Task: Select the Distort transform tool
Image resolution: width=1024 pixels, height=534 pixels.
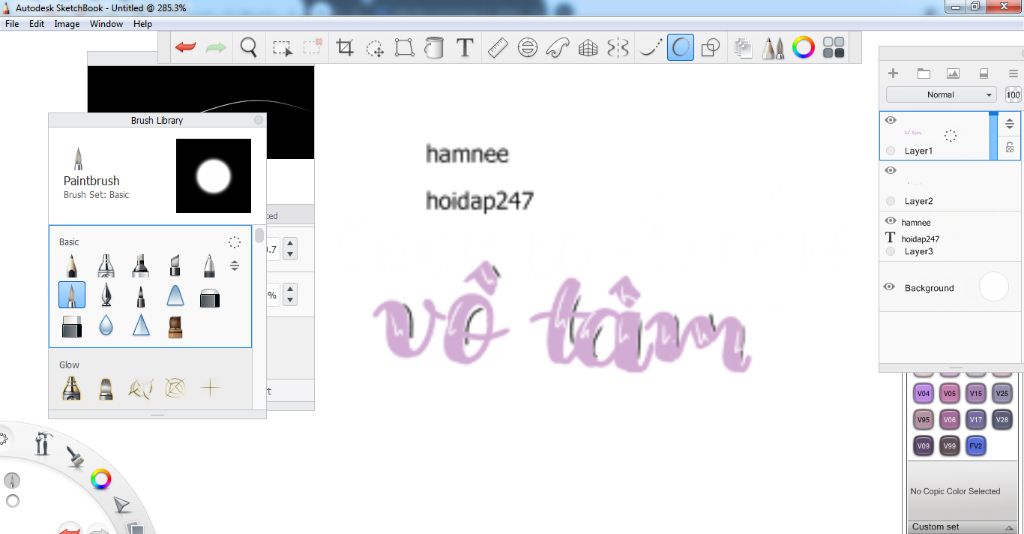Action: (x=404, y=47)
